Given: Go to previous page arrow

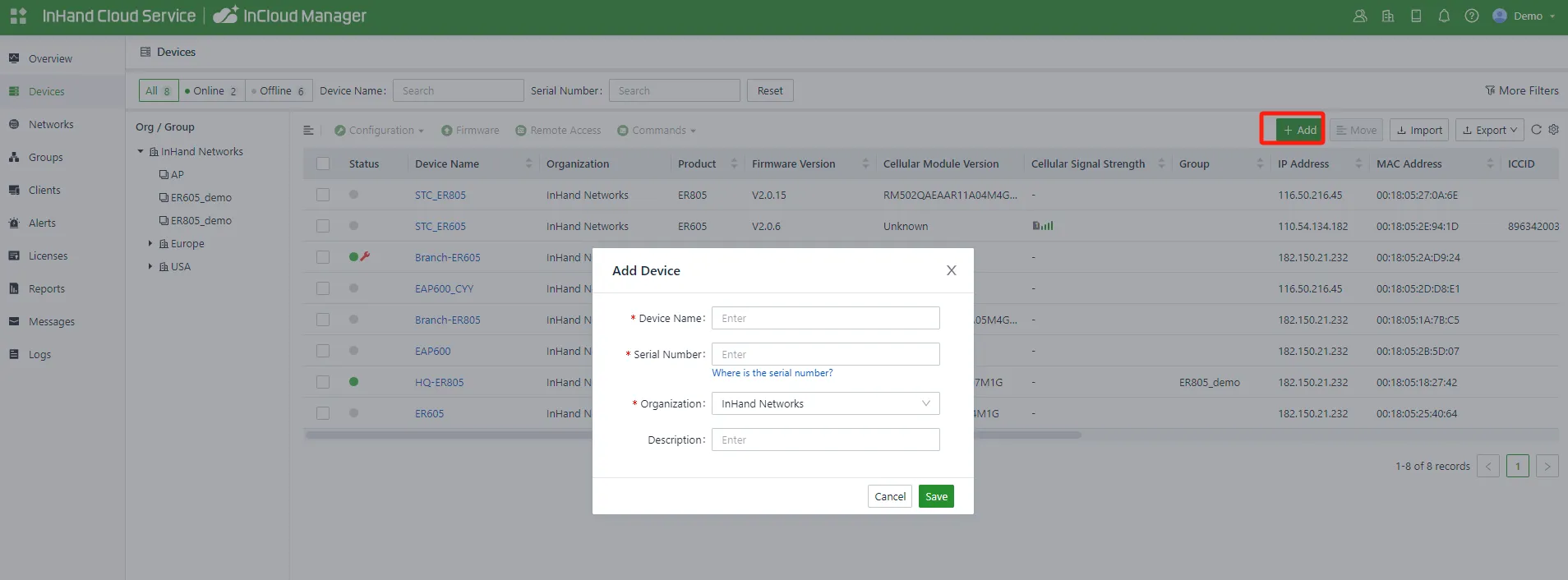Looking at the screenshot, I should click(x=1488, y=466).
